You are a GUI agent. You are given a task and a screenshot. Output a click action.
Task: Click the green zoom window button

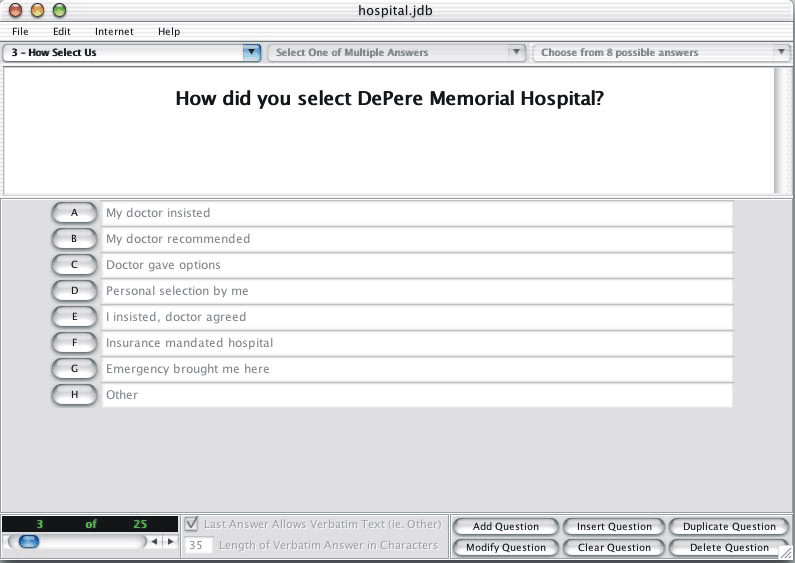coord(60,10)
